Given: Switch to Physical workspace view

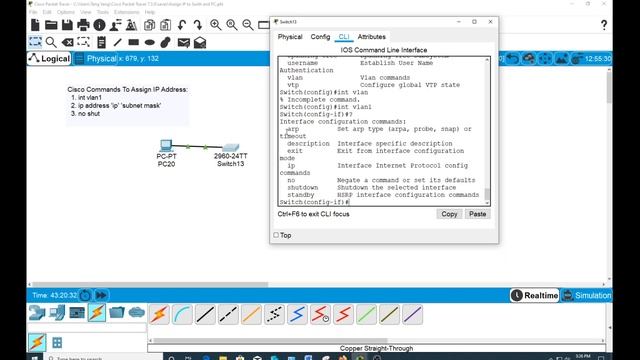Looking at the screenshot, I should point(96,58).
